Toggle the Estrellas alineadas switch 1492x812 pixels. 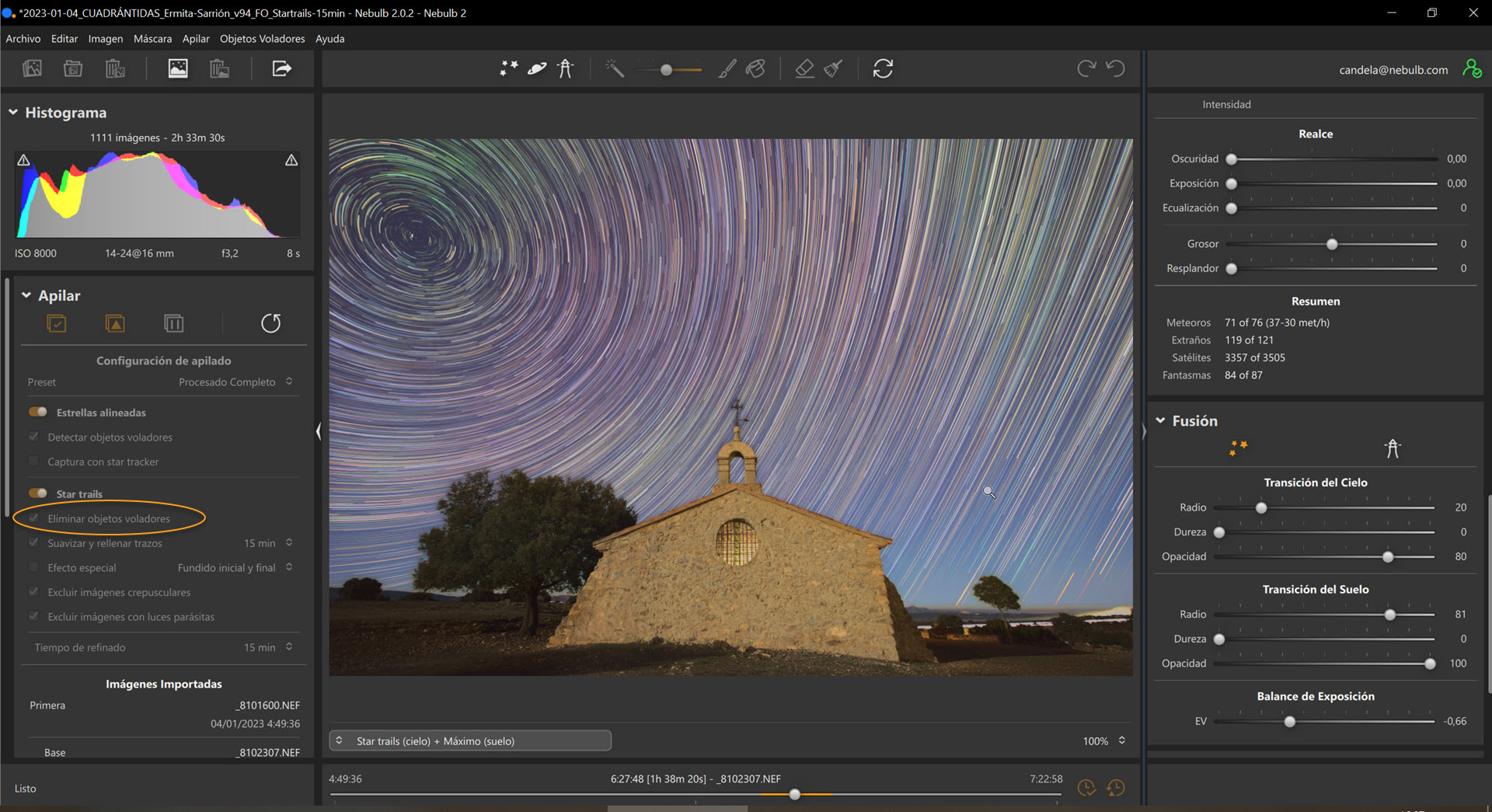pos(37,412)
